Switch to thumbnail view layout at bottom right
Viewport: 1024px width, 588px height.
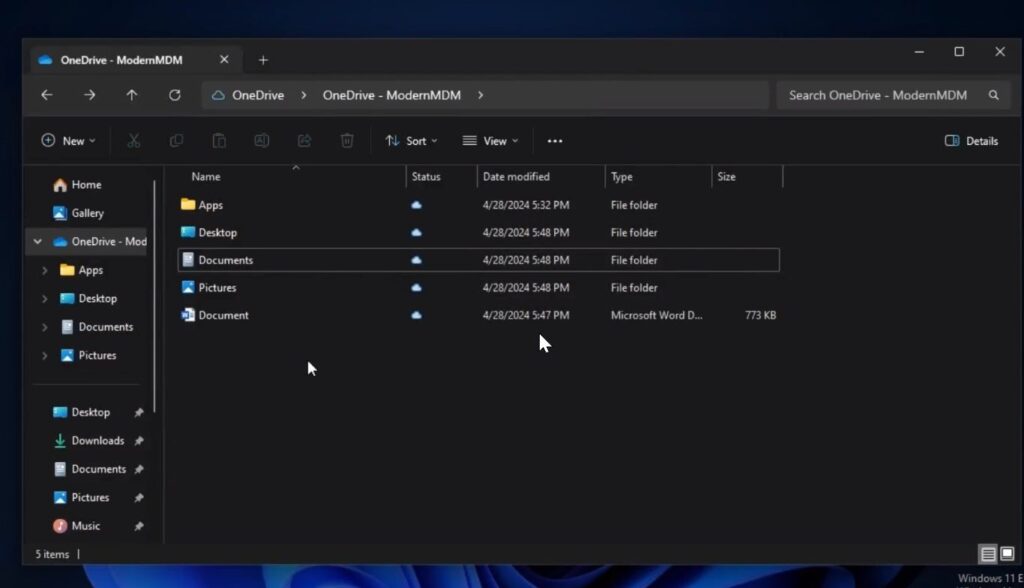(1006, 553)
